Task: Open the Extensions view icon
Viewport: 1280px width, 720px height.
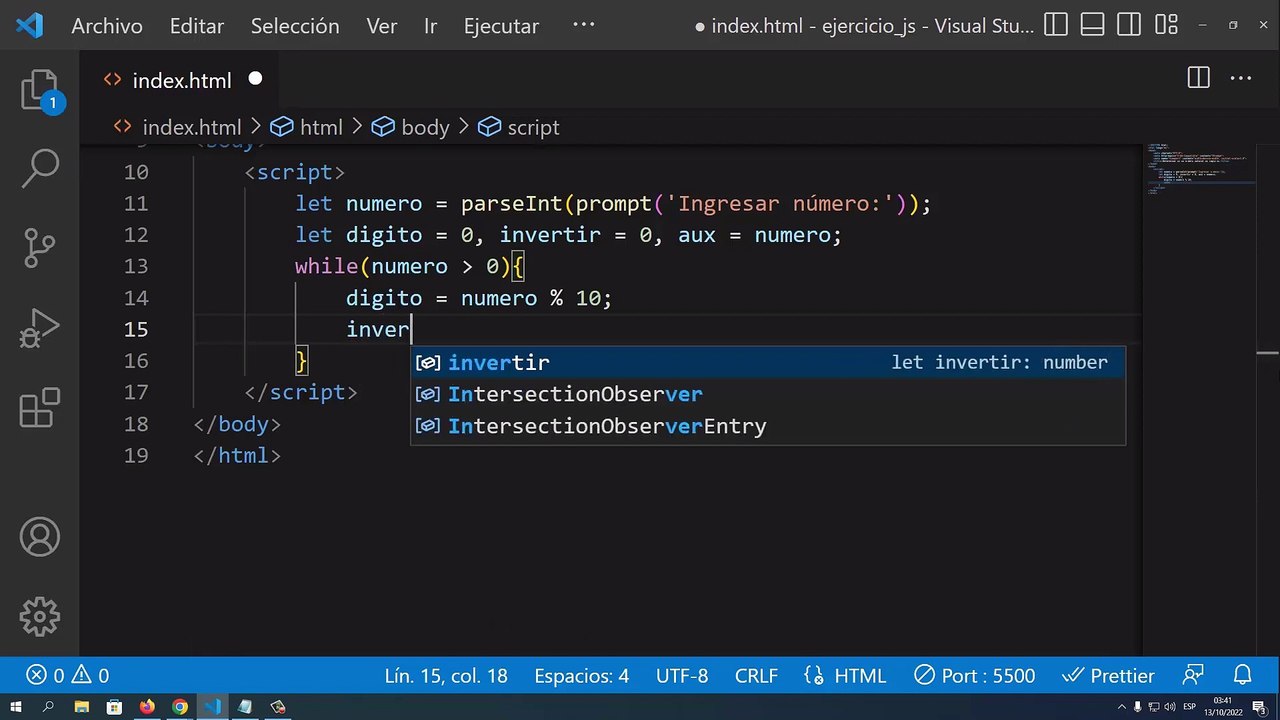Action: click(x=40, y=406)
